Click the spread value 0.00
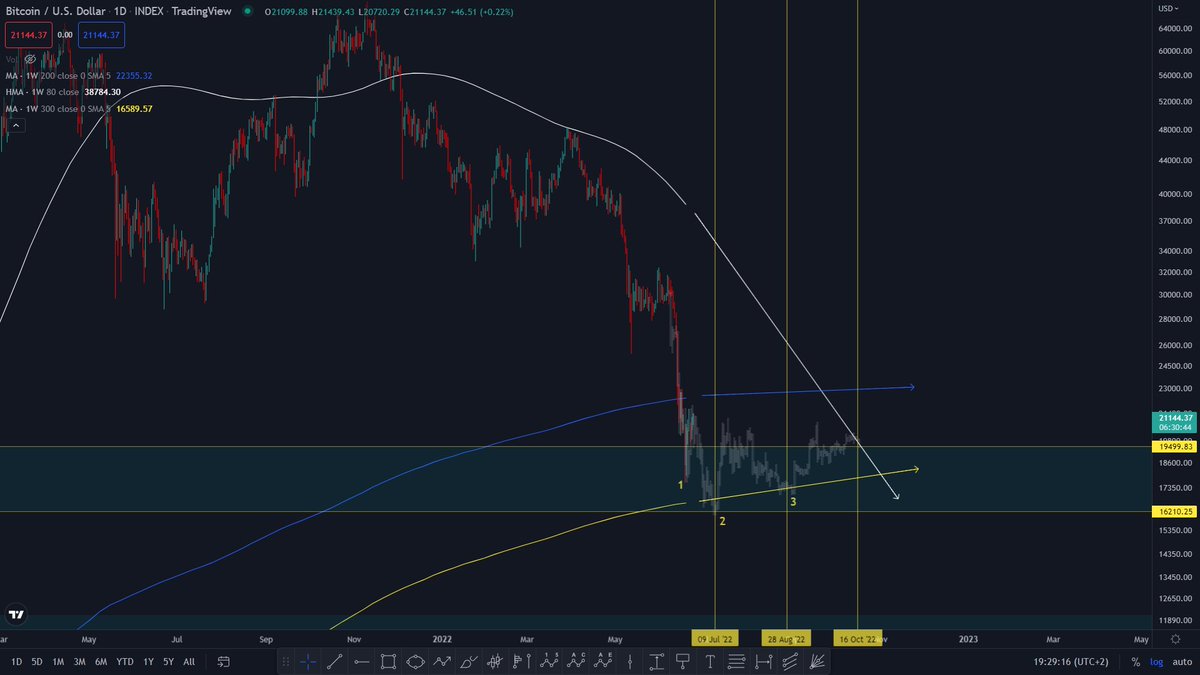Screen dimensions: 1200x675 tap(63, 35)
